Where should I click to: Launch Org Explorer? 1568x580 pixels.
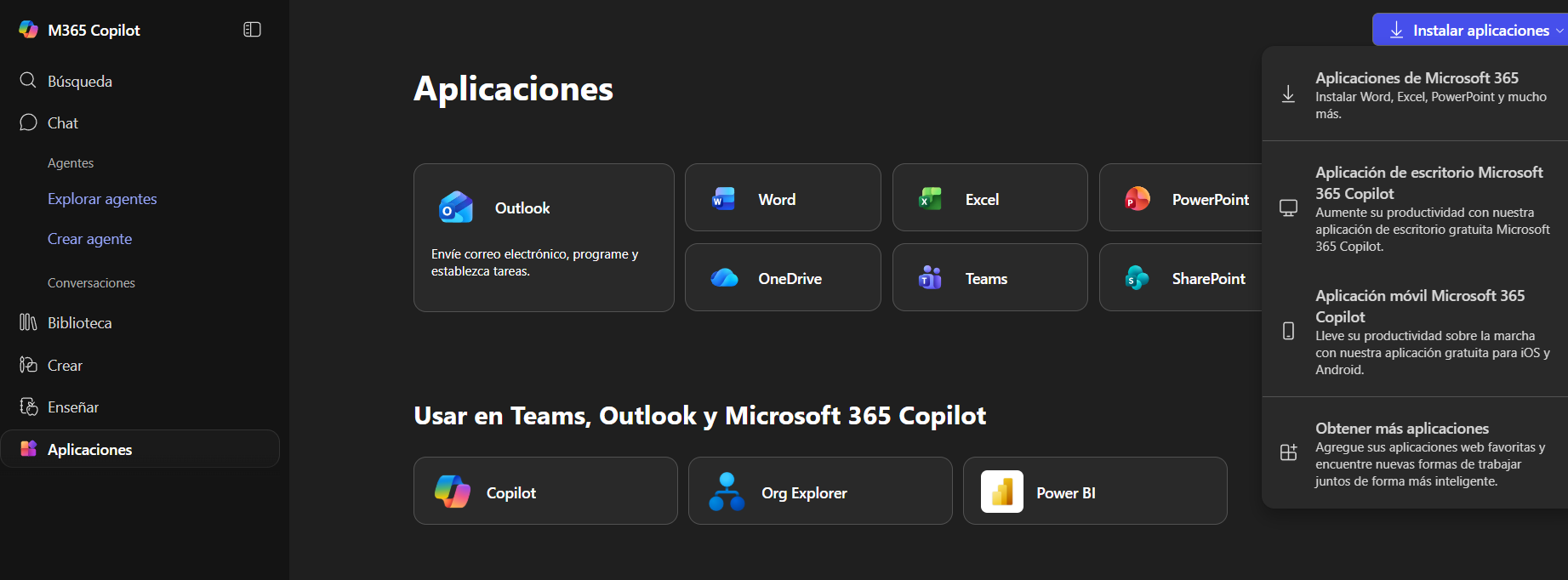coord(819,491)
